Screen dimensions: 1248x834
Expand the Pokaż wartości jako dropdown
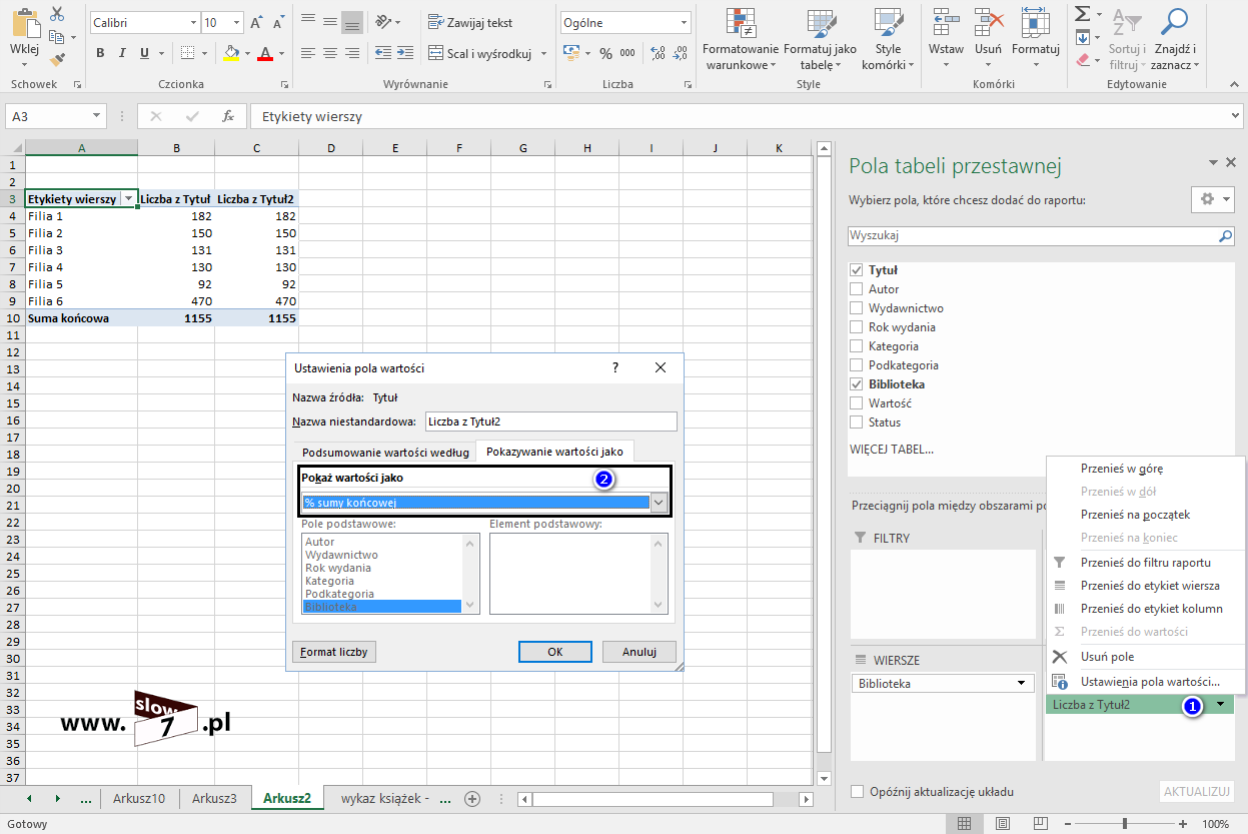point(659,502)
